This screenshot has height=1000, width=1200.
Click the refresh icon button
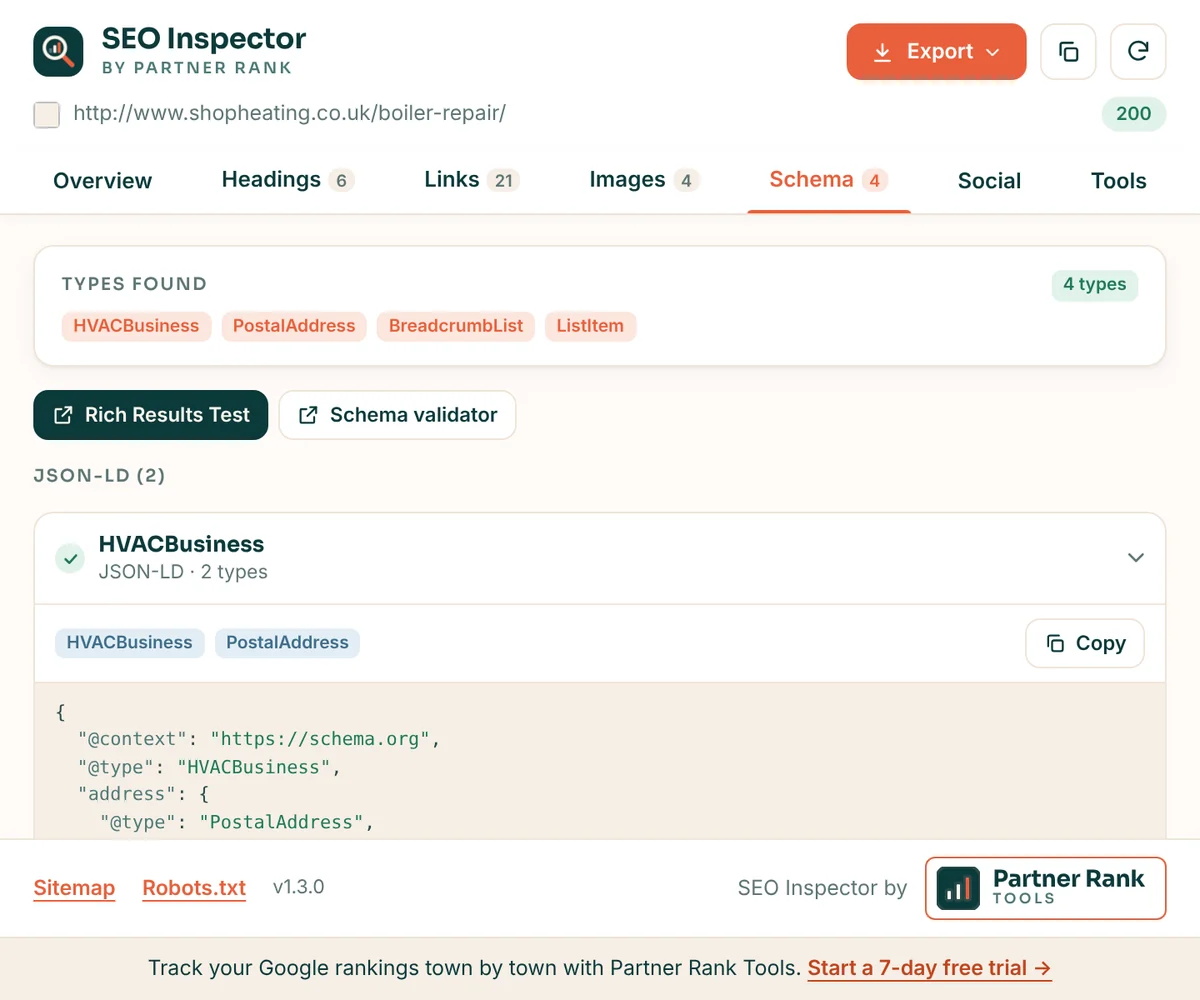[x=1138, y=52]
